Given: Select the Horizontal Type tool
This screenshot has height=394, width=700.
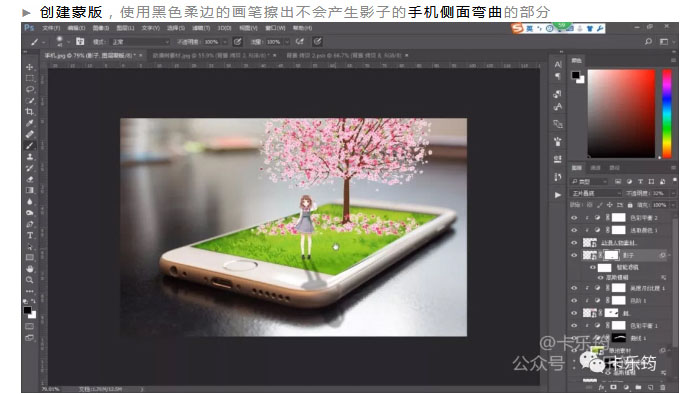Looking at the screenshot, I should pos(29,236).
